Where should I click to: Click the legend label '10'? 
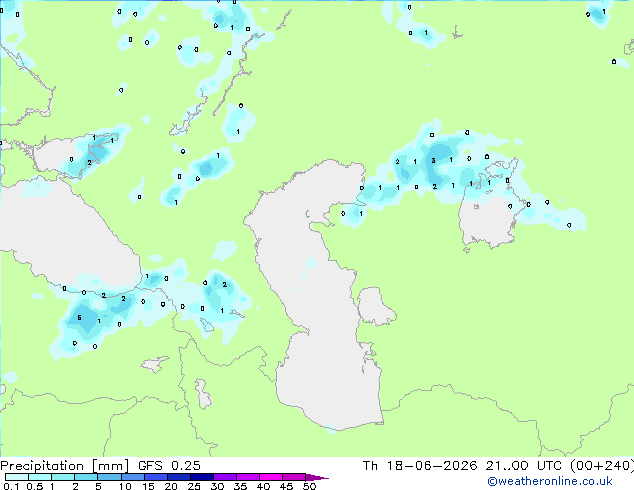125,486
